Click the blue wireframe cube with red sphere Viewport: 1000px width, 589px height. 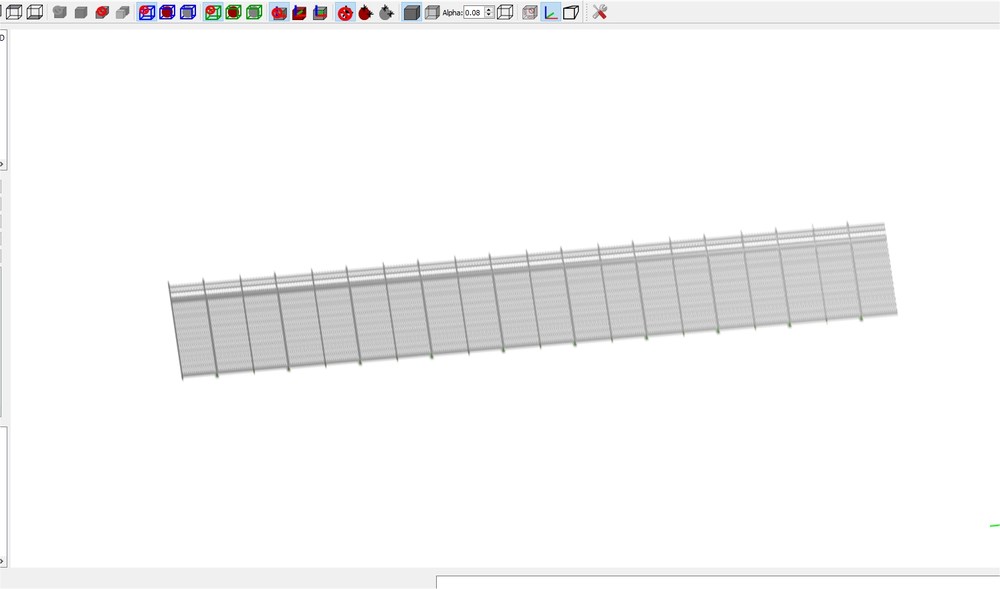point(147,12)
